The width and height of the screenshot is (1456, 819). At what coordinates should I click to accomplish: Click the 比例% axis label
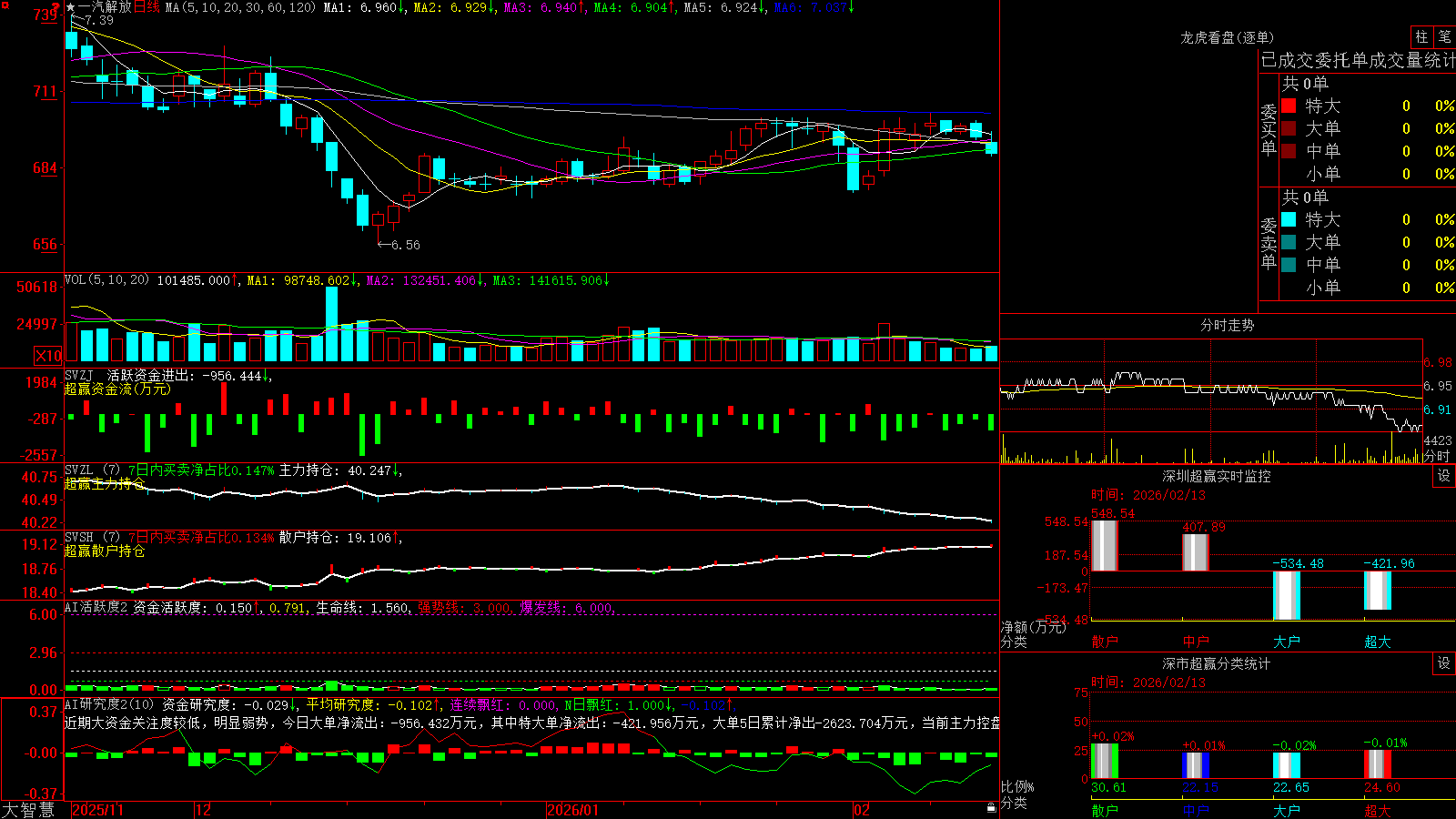pos(1017,786)
